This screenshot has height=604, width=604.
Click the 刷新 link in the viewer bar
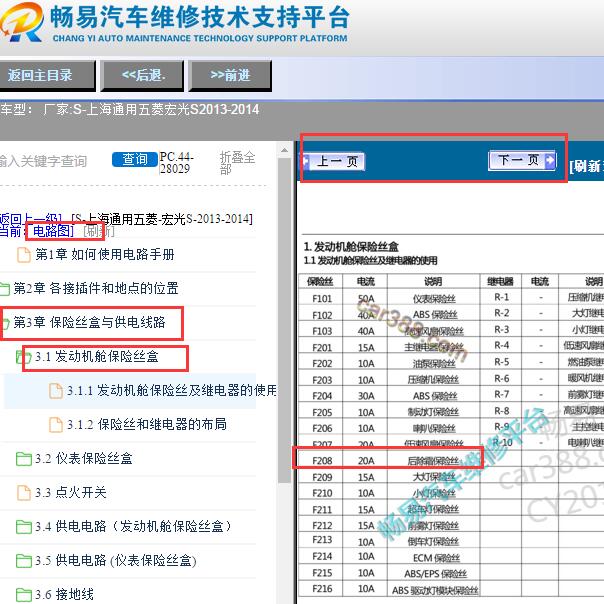587,166
